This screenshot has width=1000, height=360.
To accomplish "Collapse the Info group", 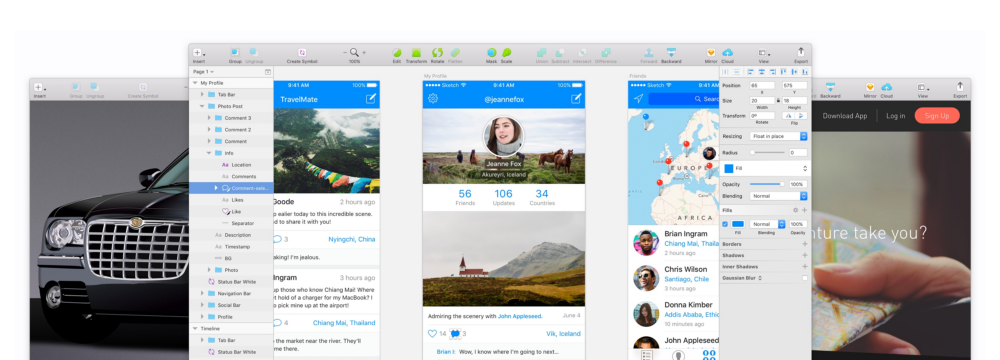I will point(209,153).
